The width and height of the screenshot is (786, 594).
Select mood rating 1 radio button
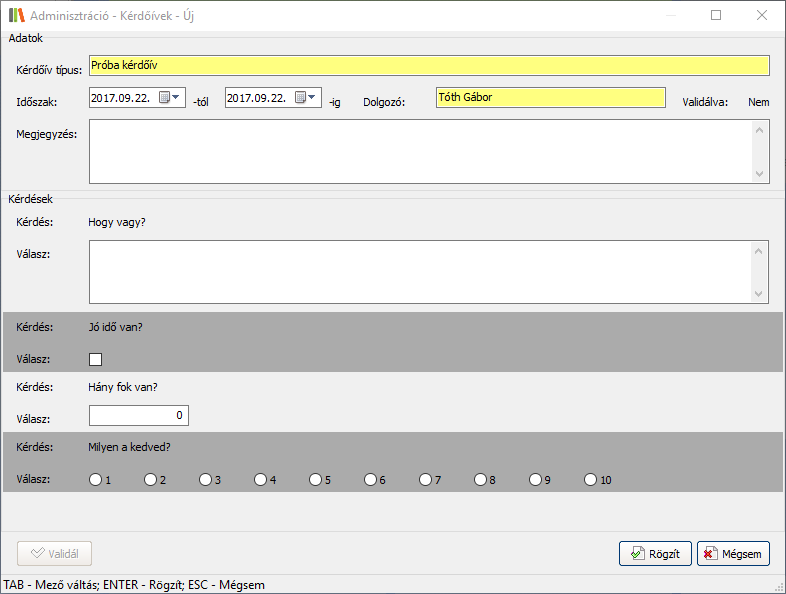click(96, 480)
